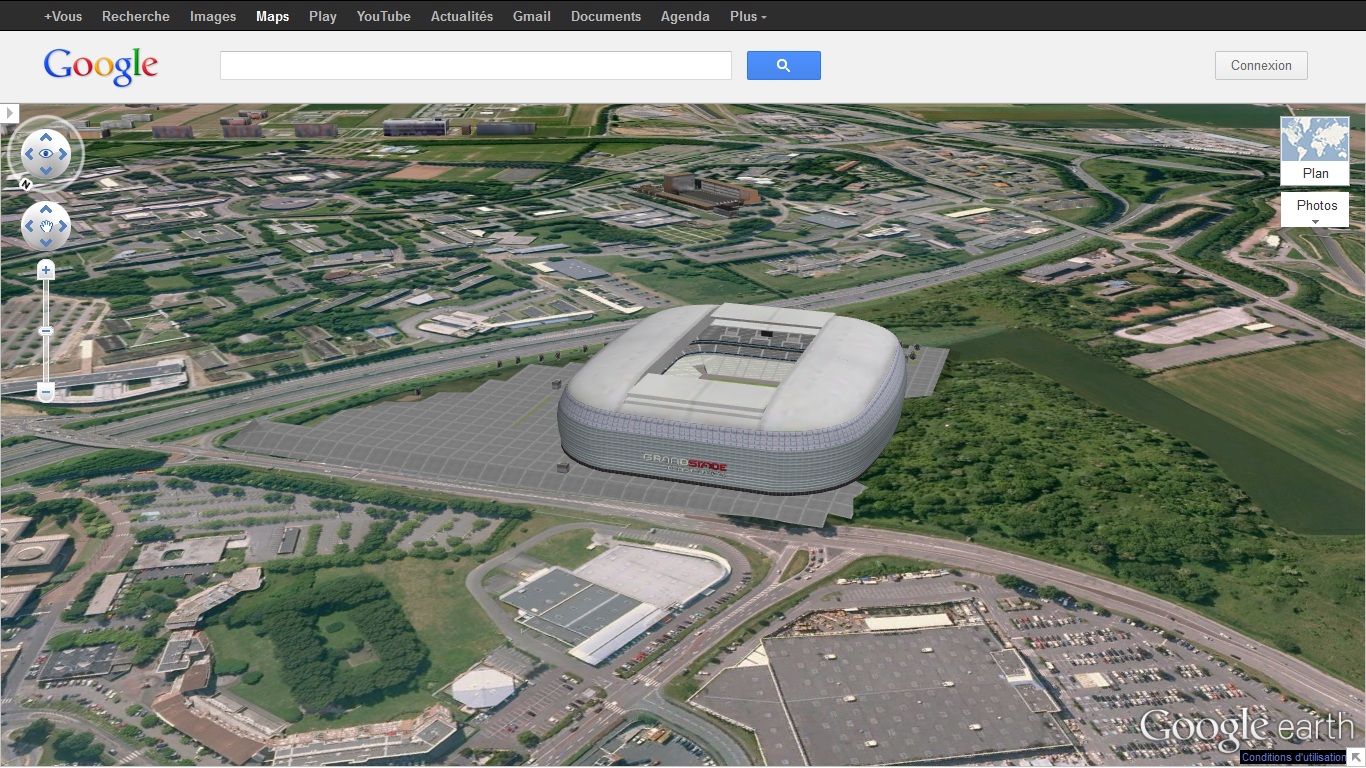Click the corner arrow icon at bottom right
Screen dimensions: 1366x768
[x=1356, y=757]
